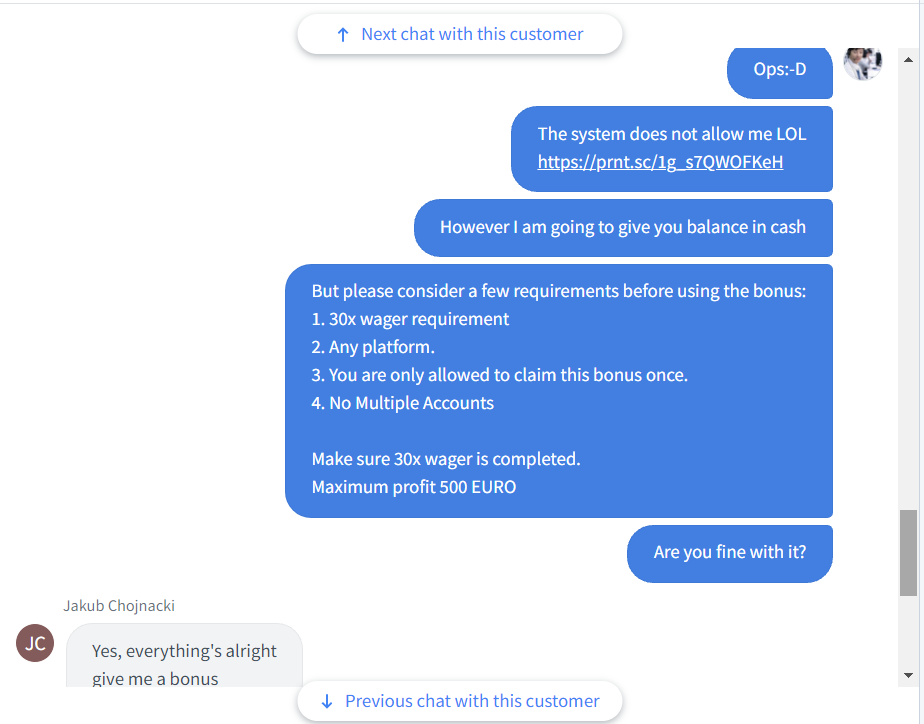This screenshot has width=924, height=724.
Task: Click the scrollbar up arrow
Action: [x=908, y=59]
